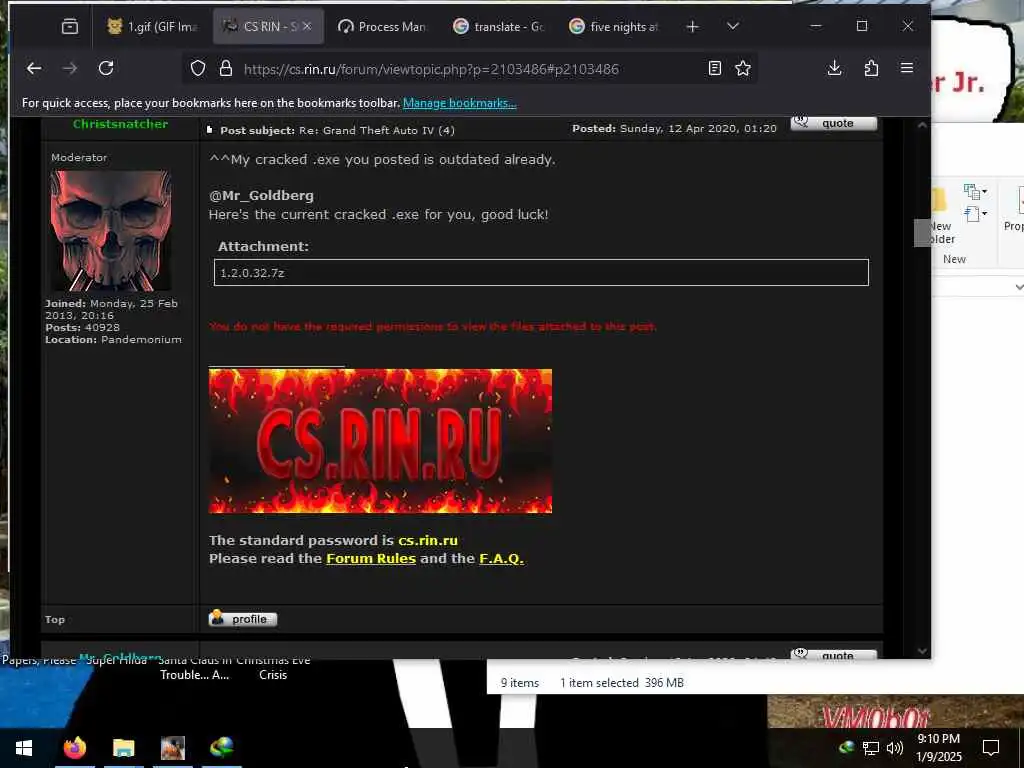Open the extensions puzzle icon
The height and width of the screenshot is (768, 1024).
click(x=871, y=68)
